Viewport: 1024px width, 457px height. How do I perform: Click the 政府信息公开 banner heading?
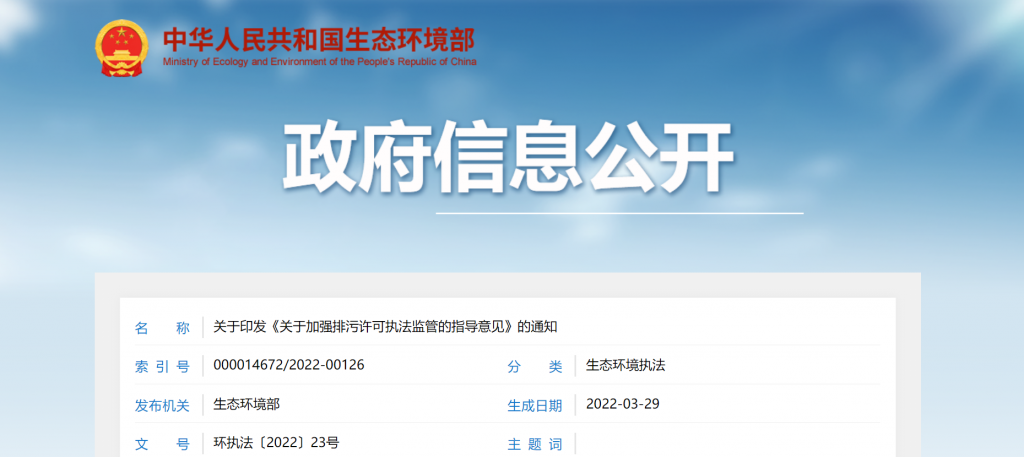(x=508, y=159)
